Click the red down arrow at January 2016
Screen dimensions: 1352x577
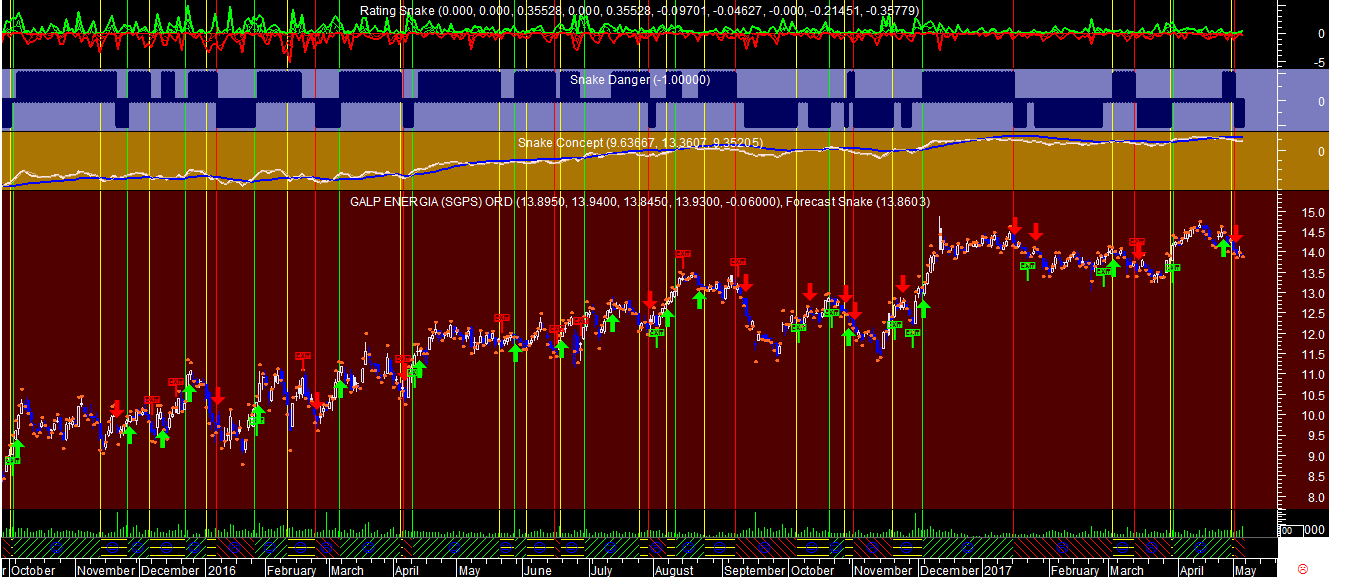pyautogui.click(x=218, y=396)
